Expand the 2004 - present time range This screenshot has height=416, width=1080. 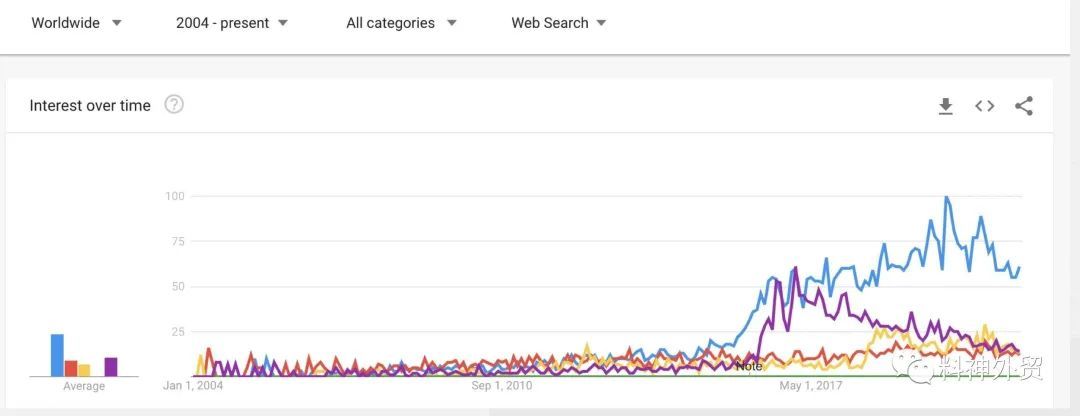tap(231, 23)
